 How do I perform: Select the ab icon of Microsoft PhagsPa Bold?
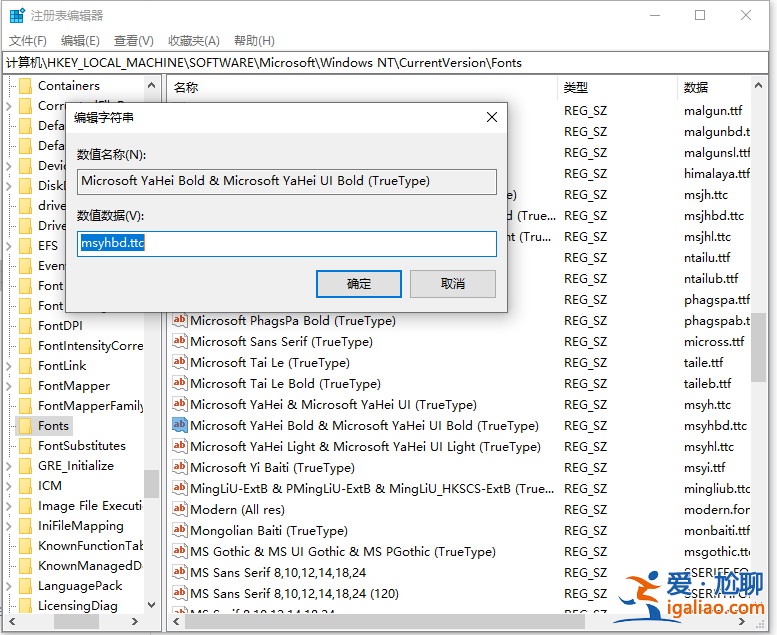click(x=179, y=320)
